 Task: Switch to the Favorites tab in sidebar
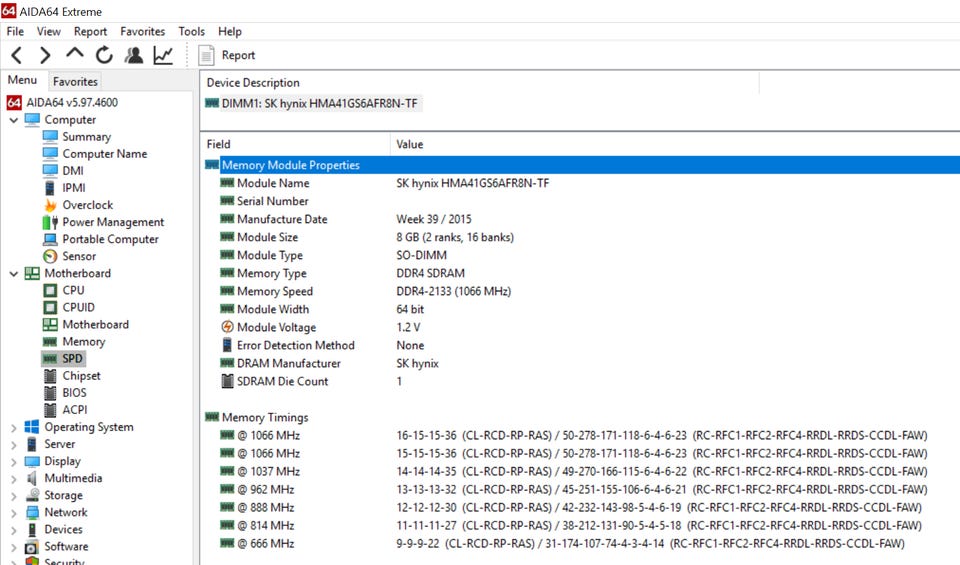[75, 81]
